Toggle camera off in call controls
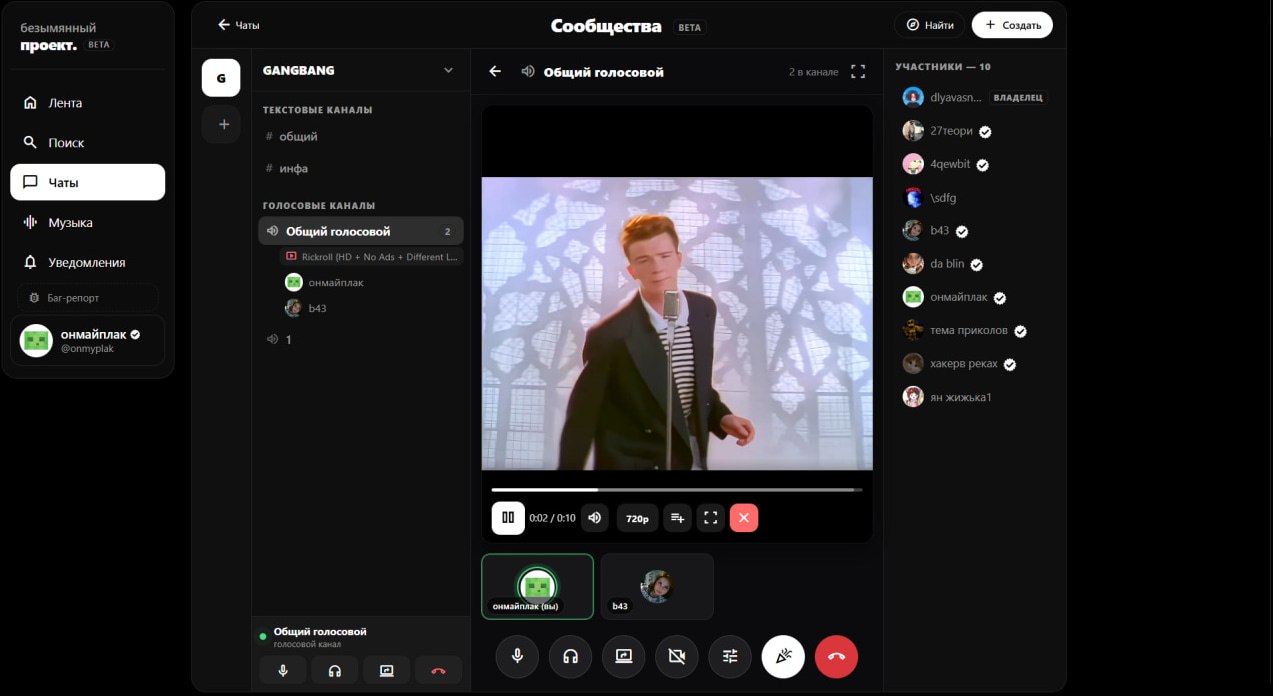The image size is (1273, 696). point(677,657)
